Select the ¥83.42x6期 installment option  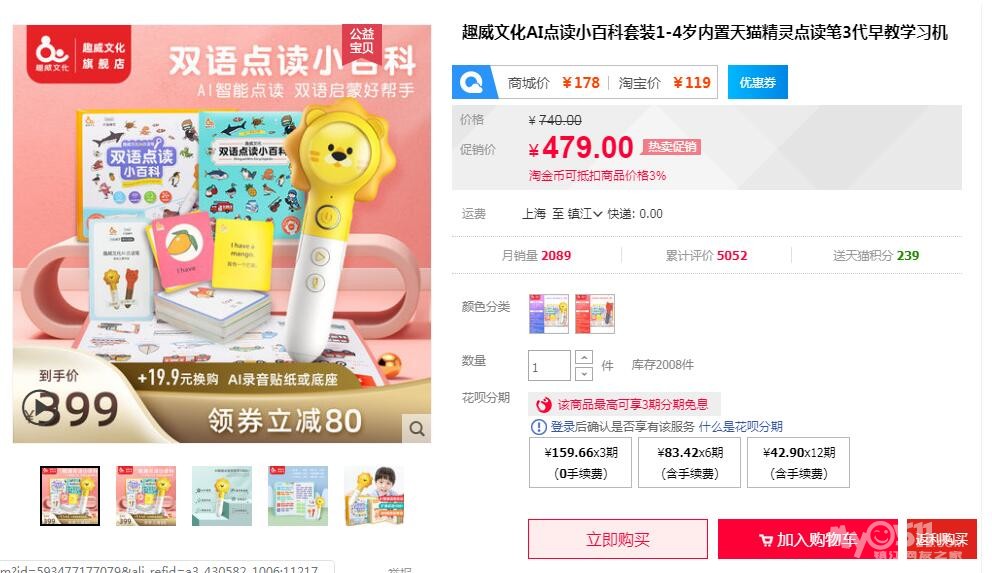pyautogui.click(x=689, y=462)
